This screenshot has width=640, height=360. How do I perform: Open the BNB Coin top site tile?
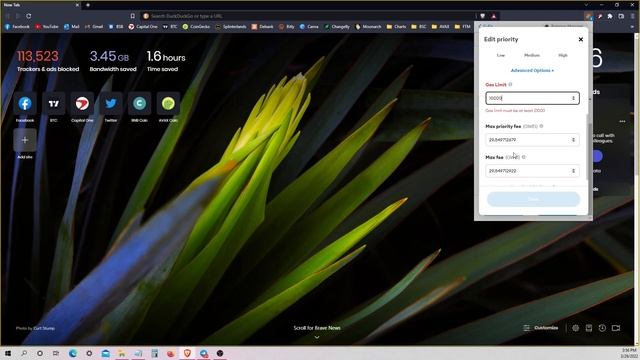(x=139, y=104)
